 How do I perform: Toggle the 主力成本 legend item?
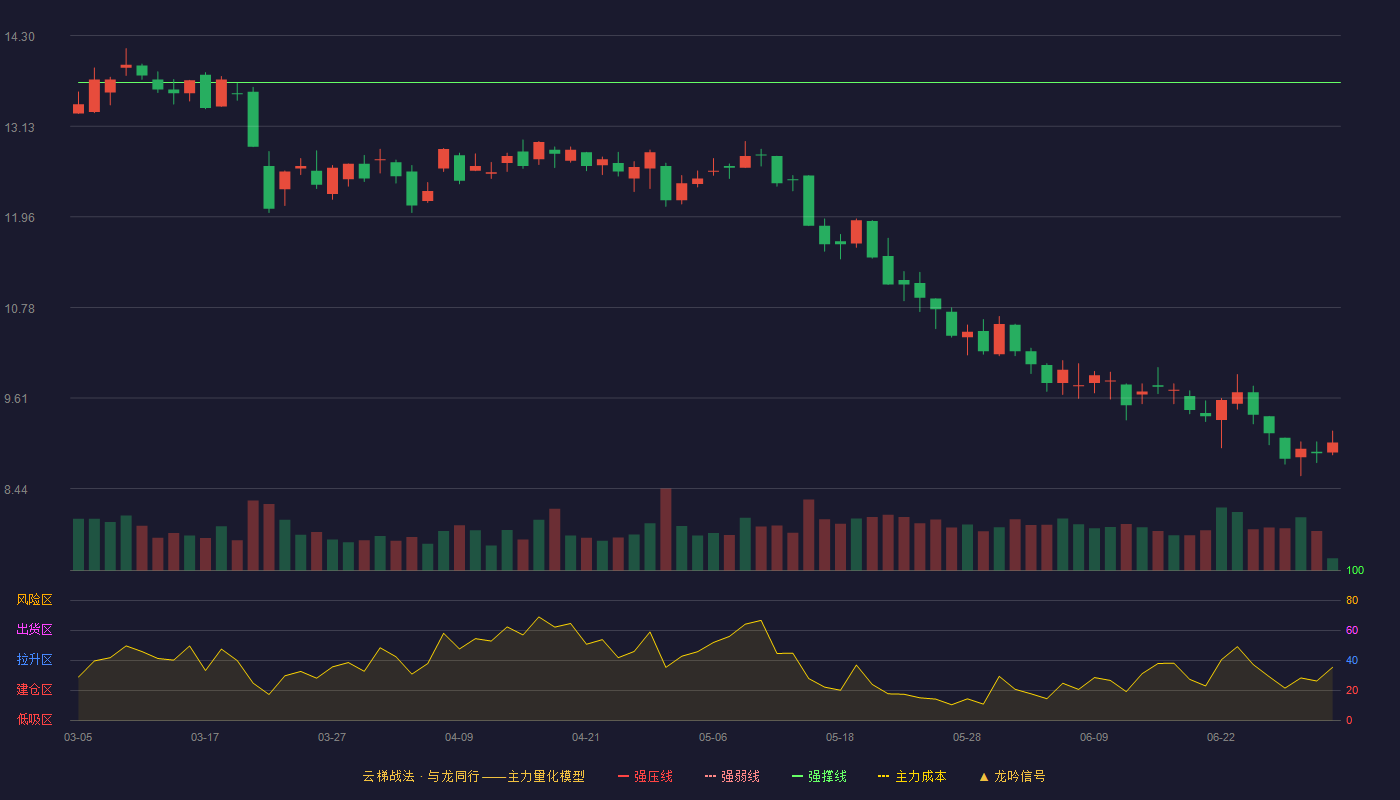912,776
